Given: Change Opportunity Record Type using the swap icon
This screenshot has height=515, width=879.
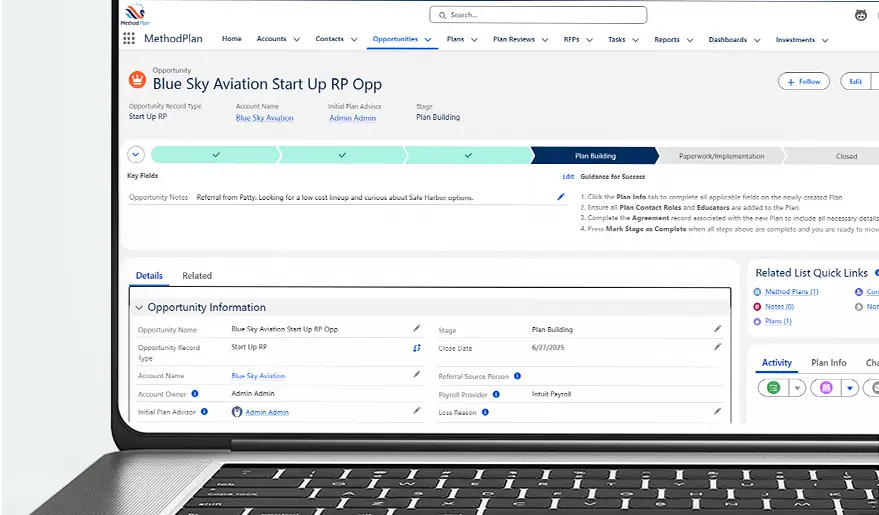Looking at the screenshot, I should coord(417,348).
